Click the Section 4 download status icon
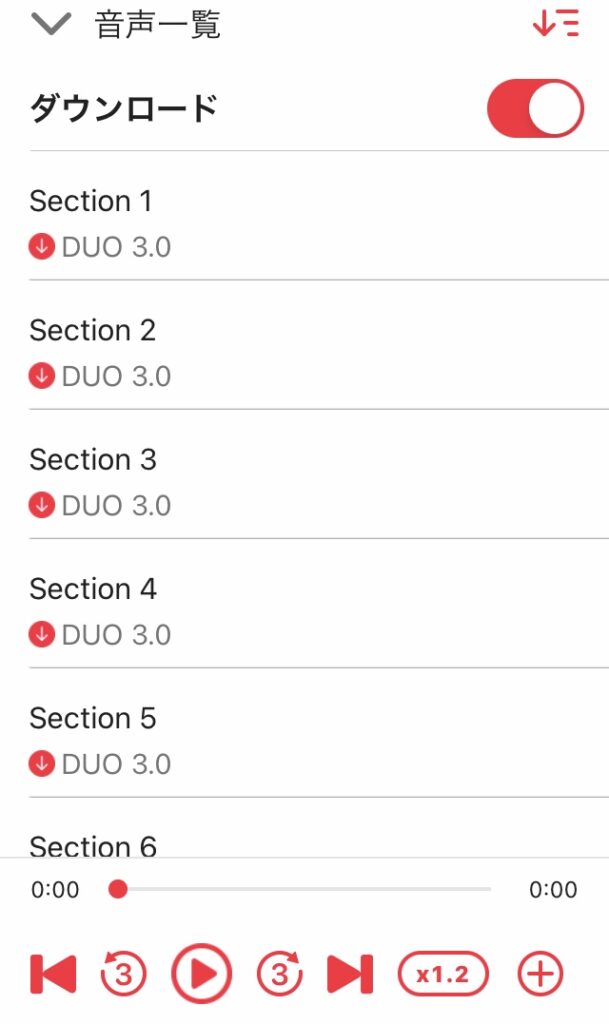 click(x=41, y=634)
